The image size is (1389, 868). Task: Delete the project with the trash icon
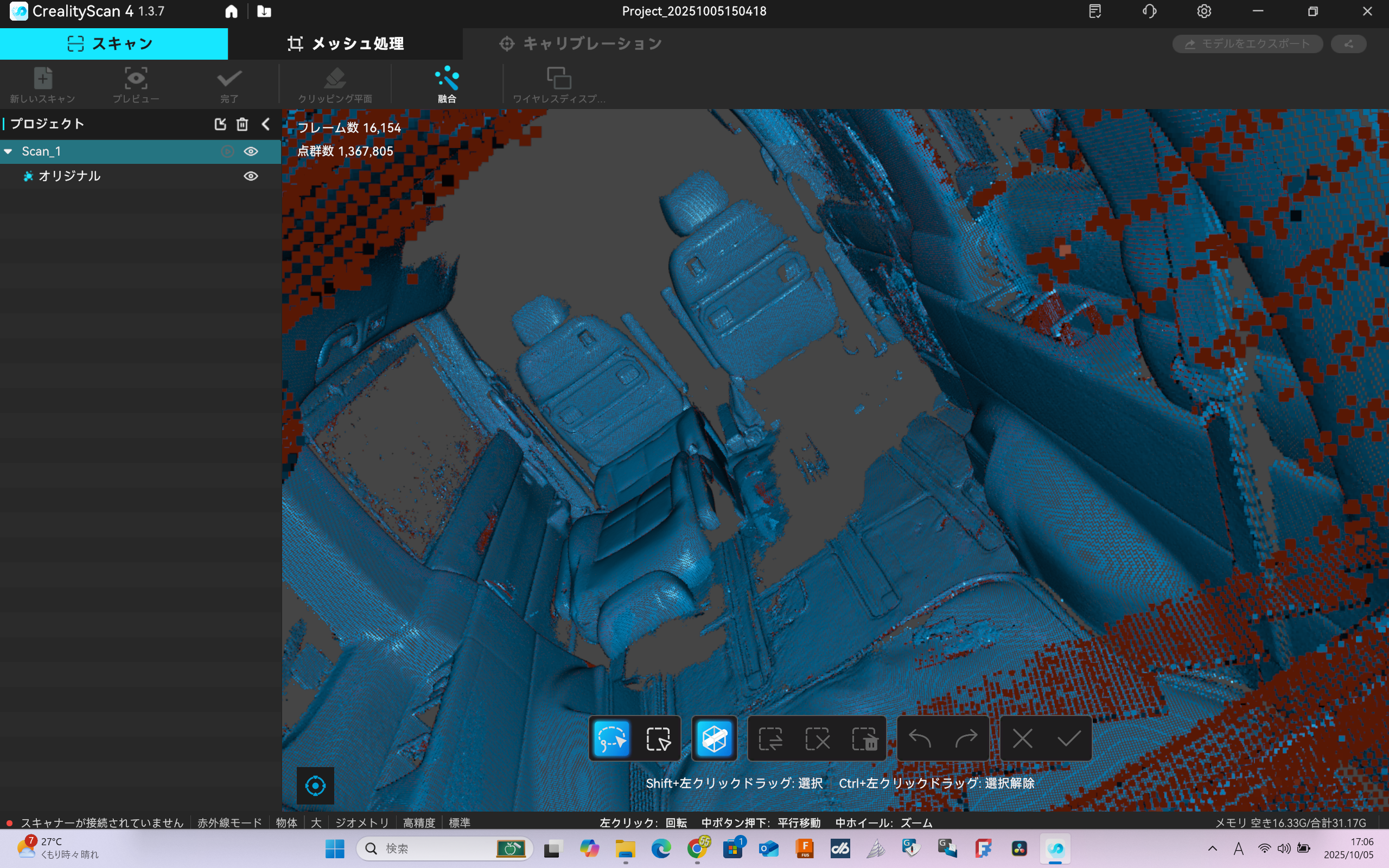click(x=242, y=124)
